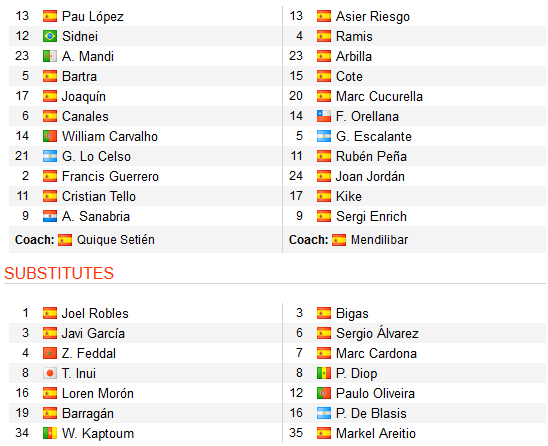Click the Paraguay flag next to A. Sanabria

[50, 216]
